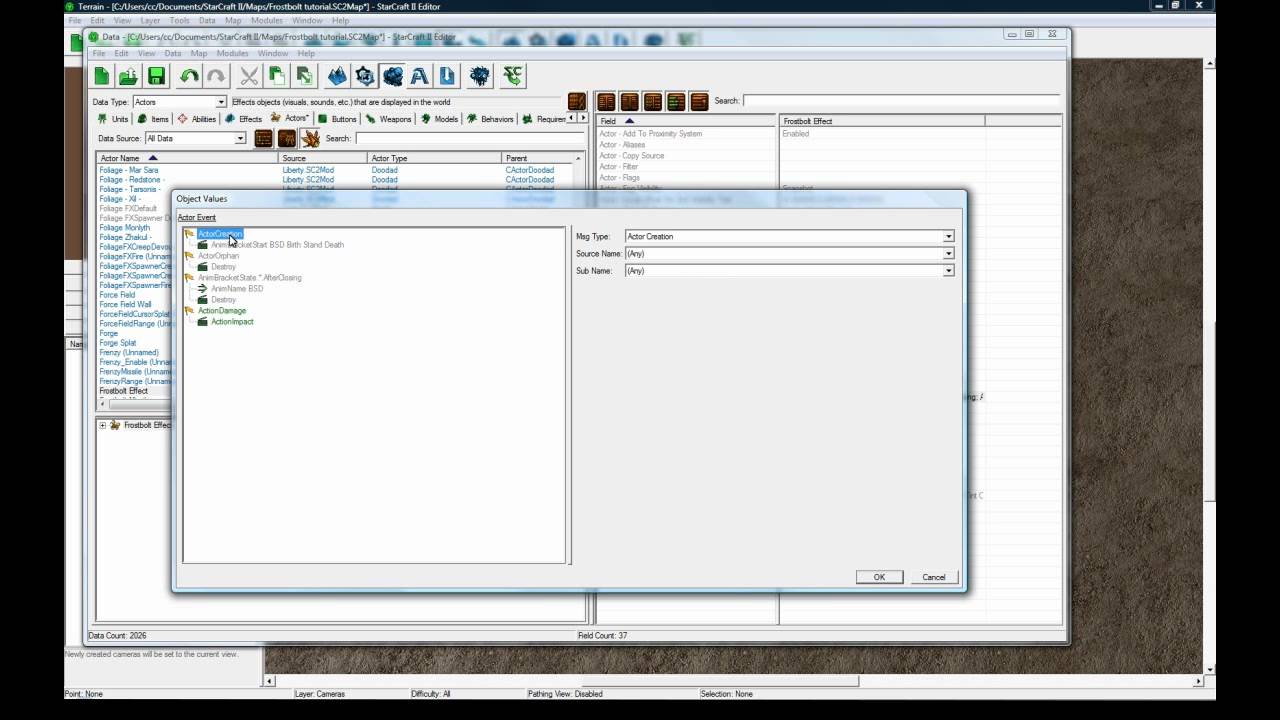Switch to the Models tab
The height and width of the screenshot is (720, 1280).
point(439,119)
